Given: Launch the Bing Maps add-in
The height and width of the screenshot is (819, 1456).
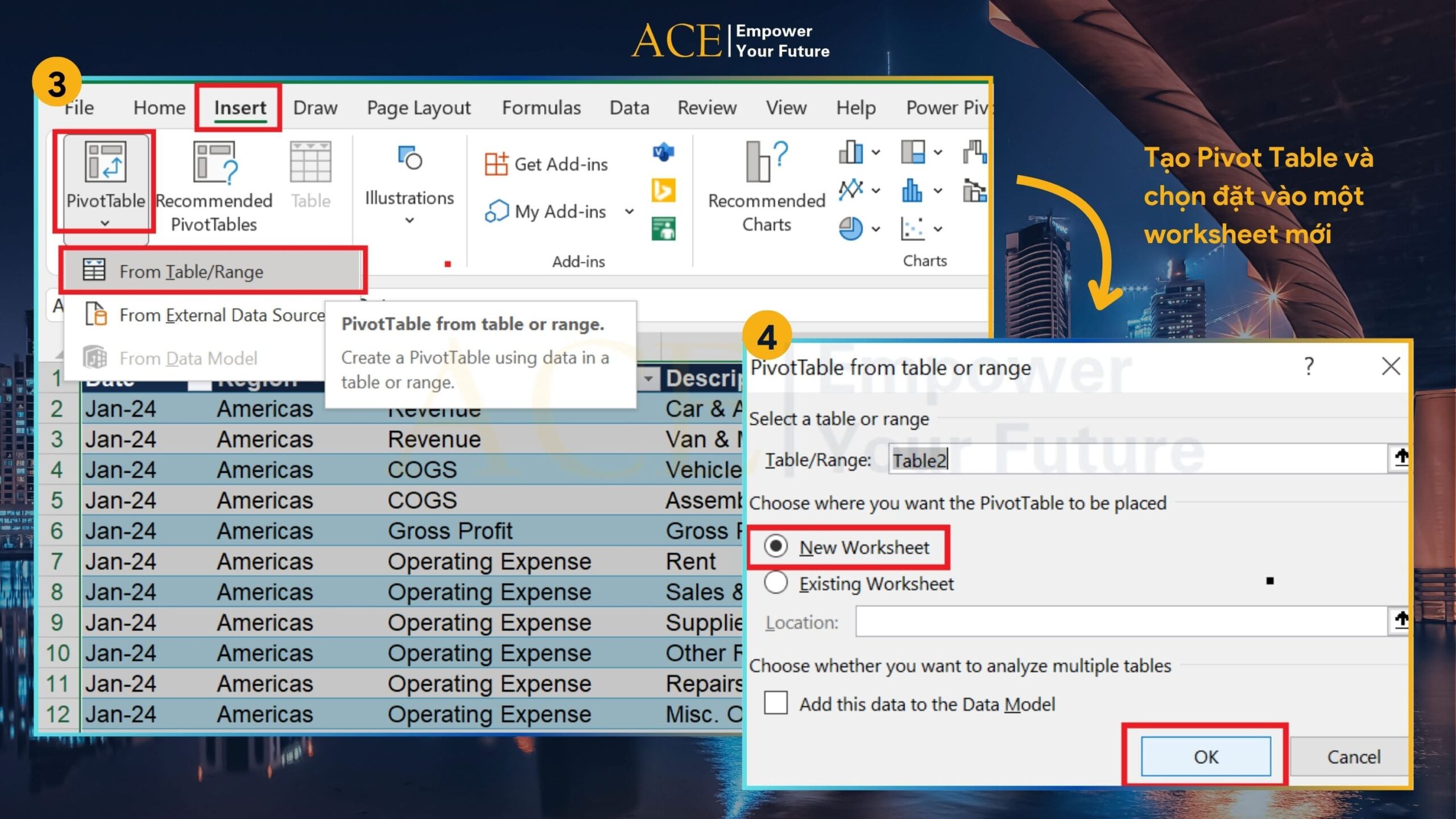Looking at the screenshot, I should (664, 189).
